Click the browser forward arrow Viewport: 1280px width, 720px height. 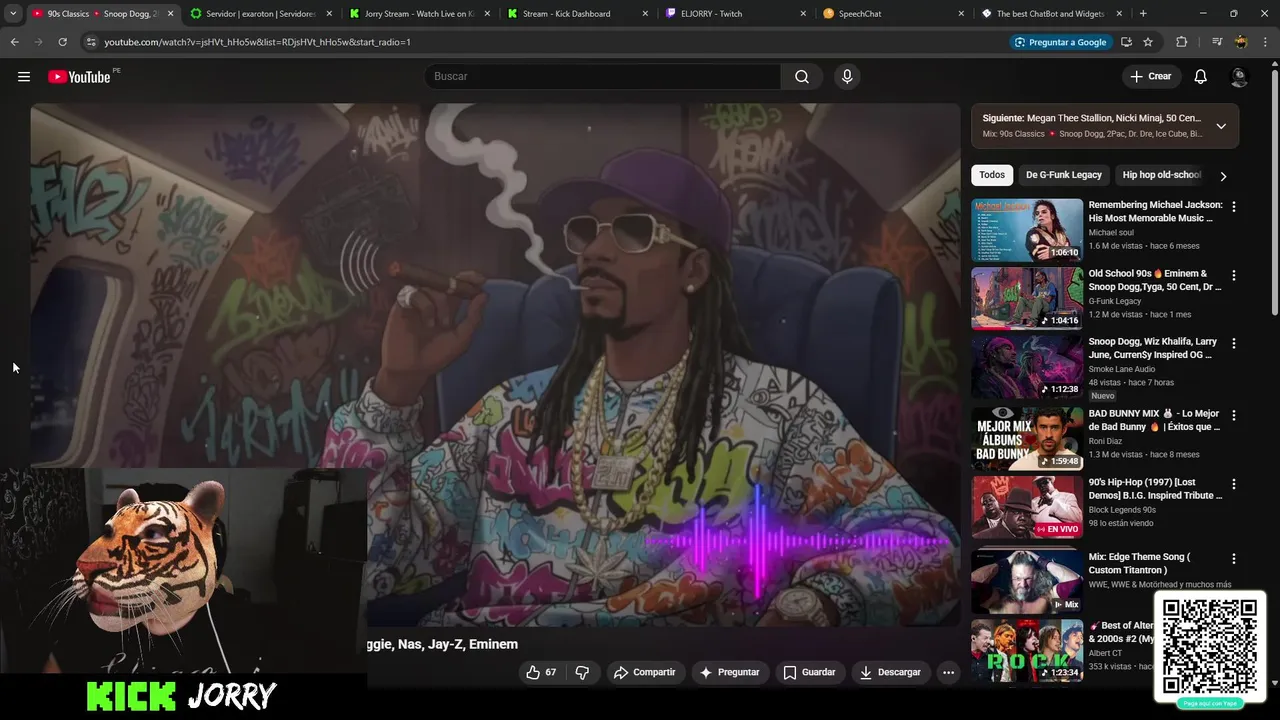tap(38, 42)
